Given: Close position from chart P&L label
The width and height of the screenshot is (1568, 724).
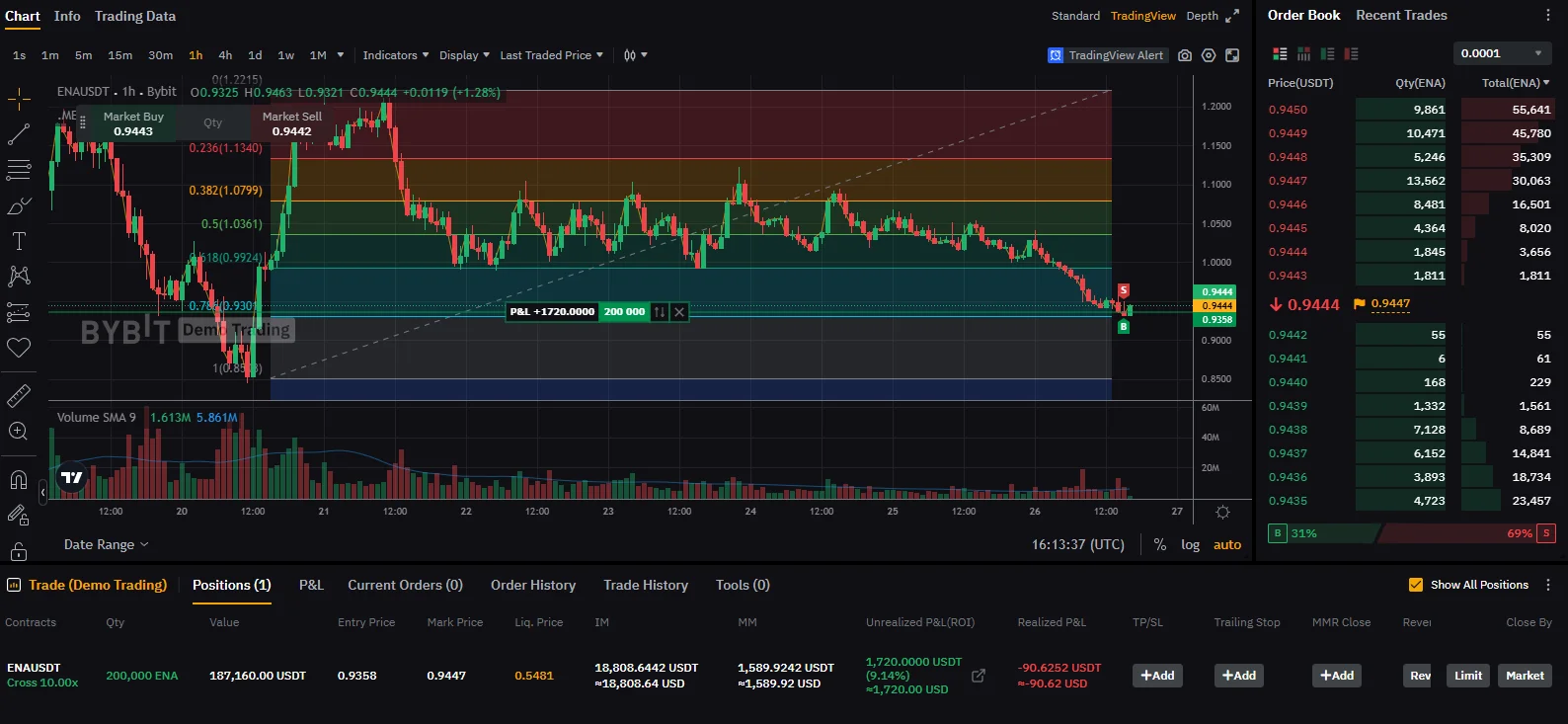Looking at the screenshot, I should point(679,312).
